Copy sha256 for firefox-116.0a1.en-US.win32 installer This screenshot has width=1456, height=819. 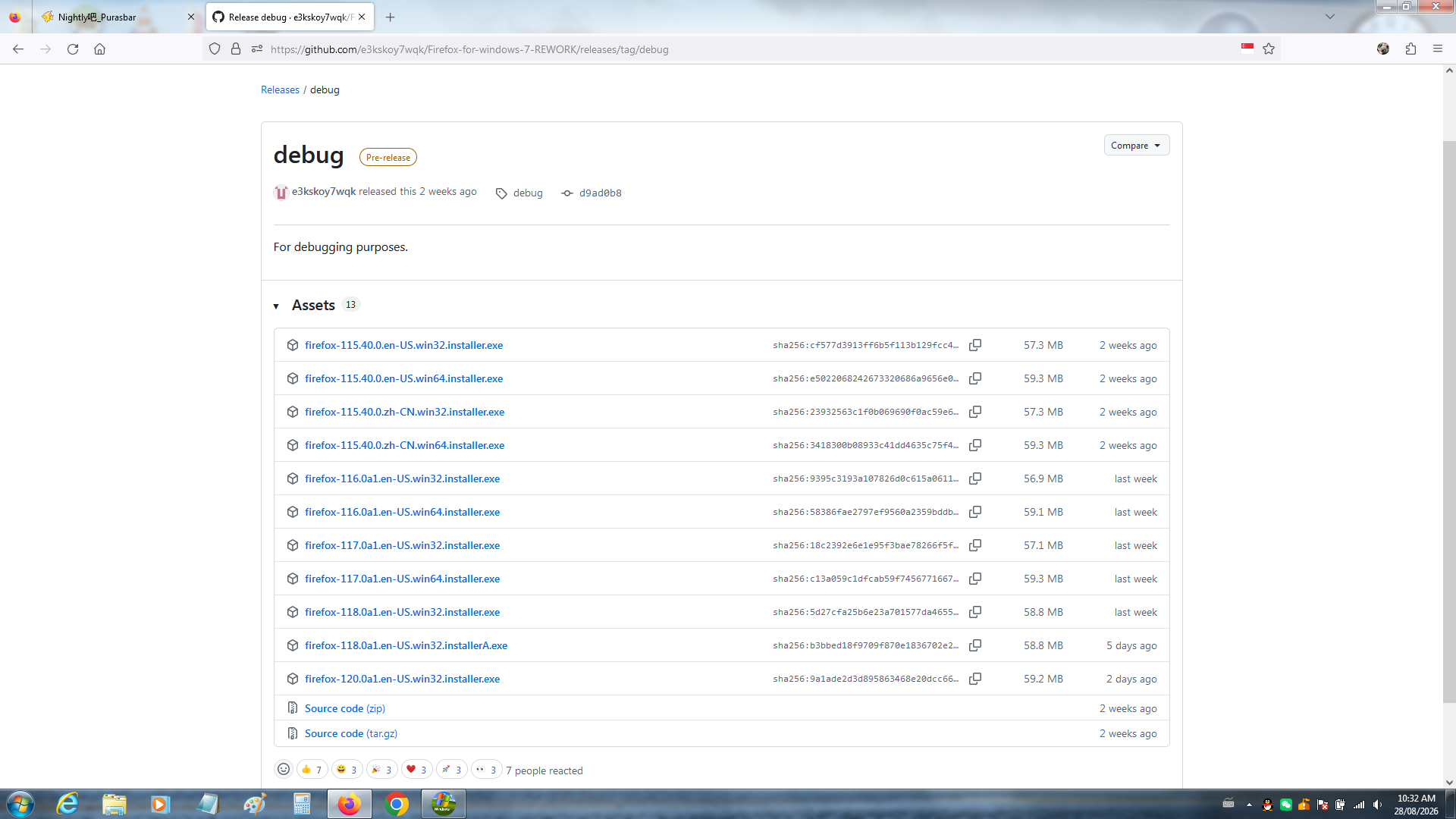pyautogui.click(x=975, y=479)
